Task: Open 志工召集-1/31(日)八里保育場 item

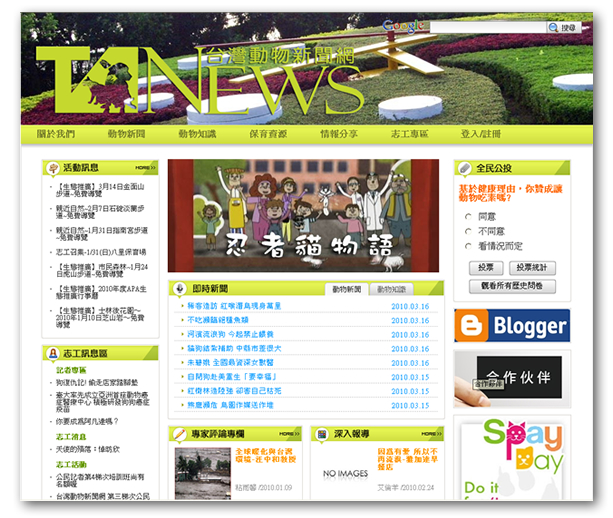Action: [x=101, y=252]
